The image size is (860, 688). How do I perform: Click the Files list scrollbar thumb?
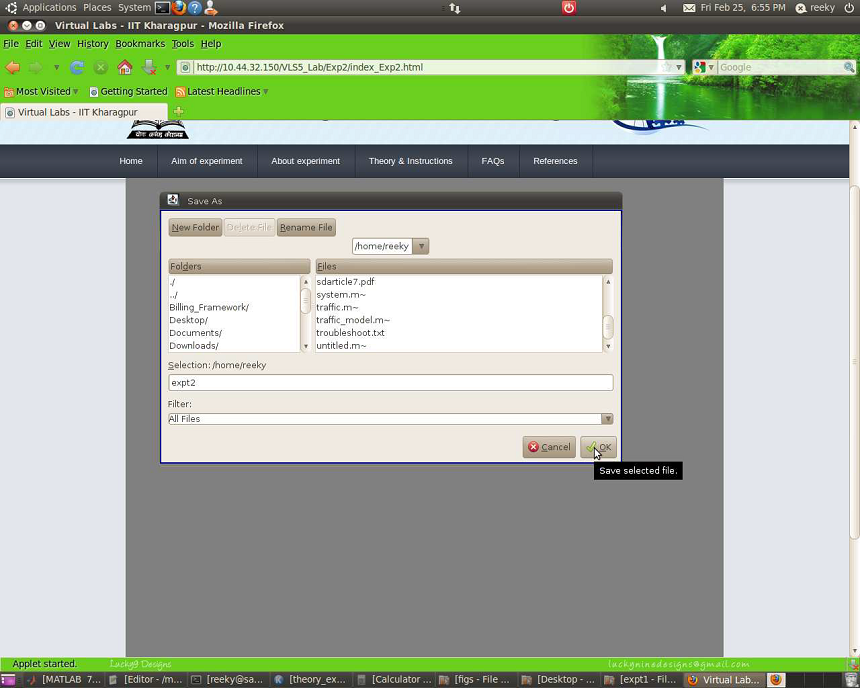pos(607,326)
